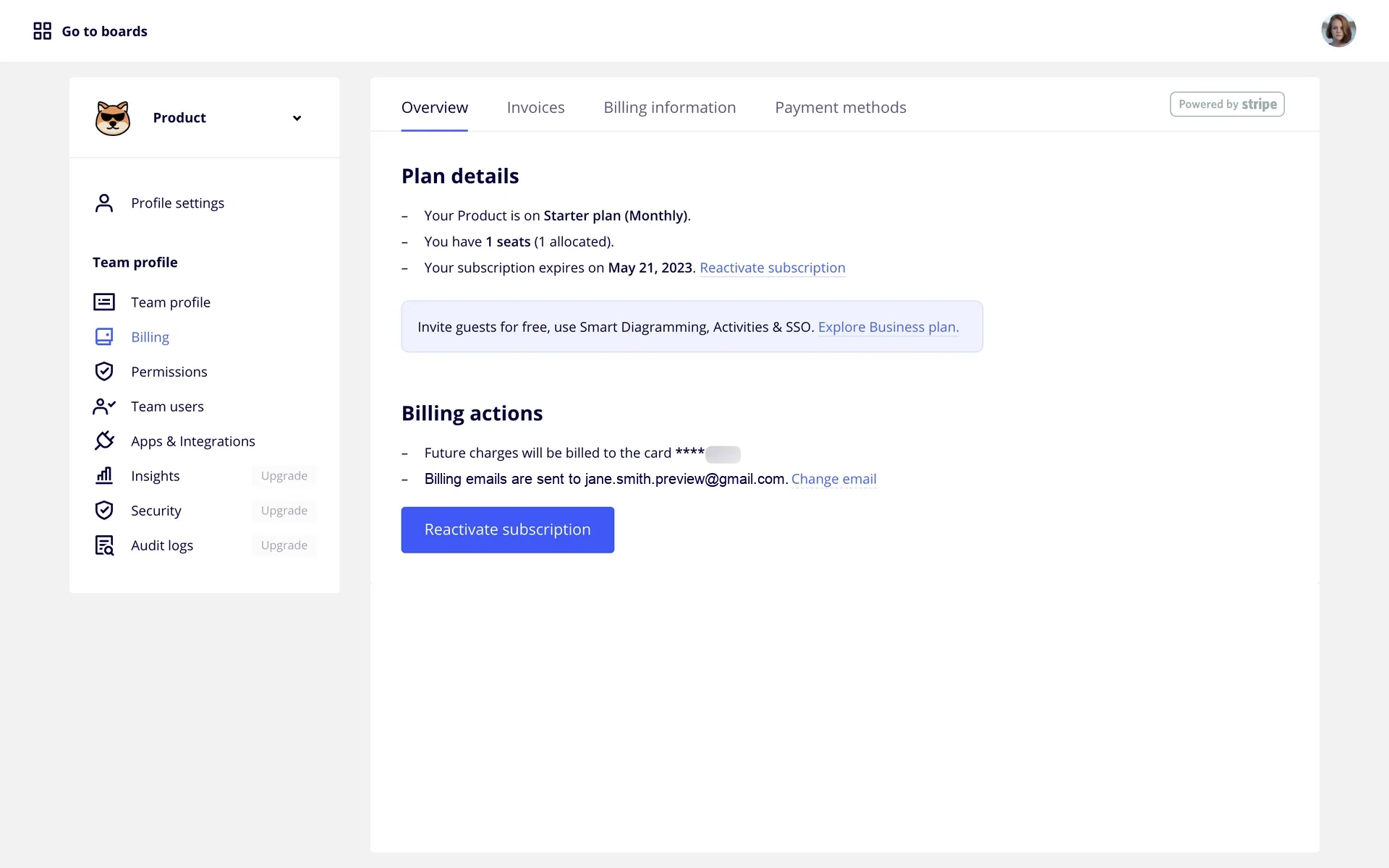
Task: Click Upgrade badge next to Audit logs
Action: click(x=284, y=545)
